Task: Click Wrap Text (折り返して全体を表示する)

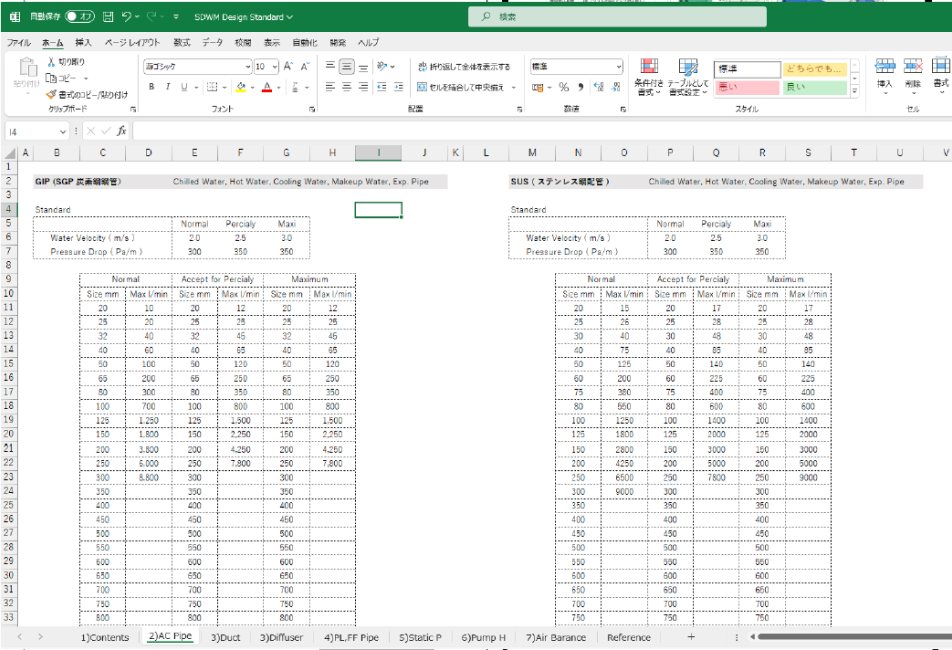Action: pos(463,66)
